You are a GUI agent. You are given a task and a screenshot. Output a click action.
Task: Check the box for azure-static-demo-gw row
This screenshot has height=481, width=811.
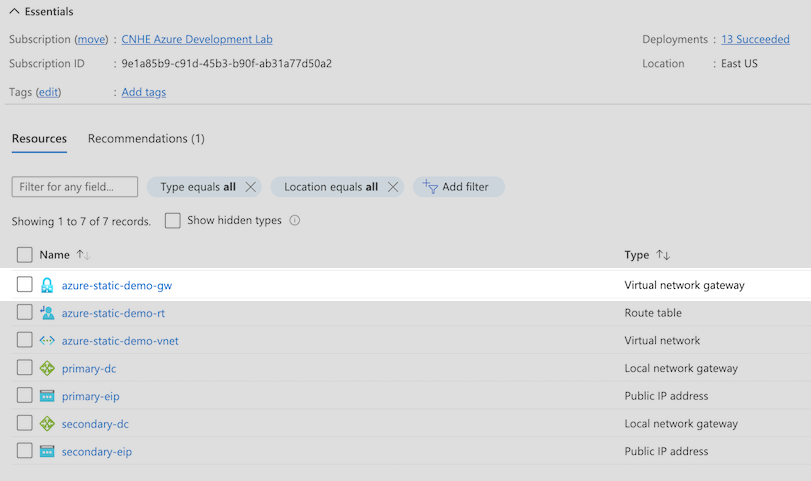pyautogui.click(x=24, y=284)
